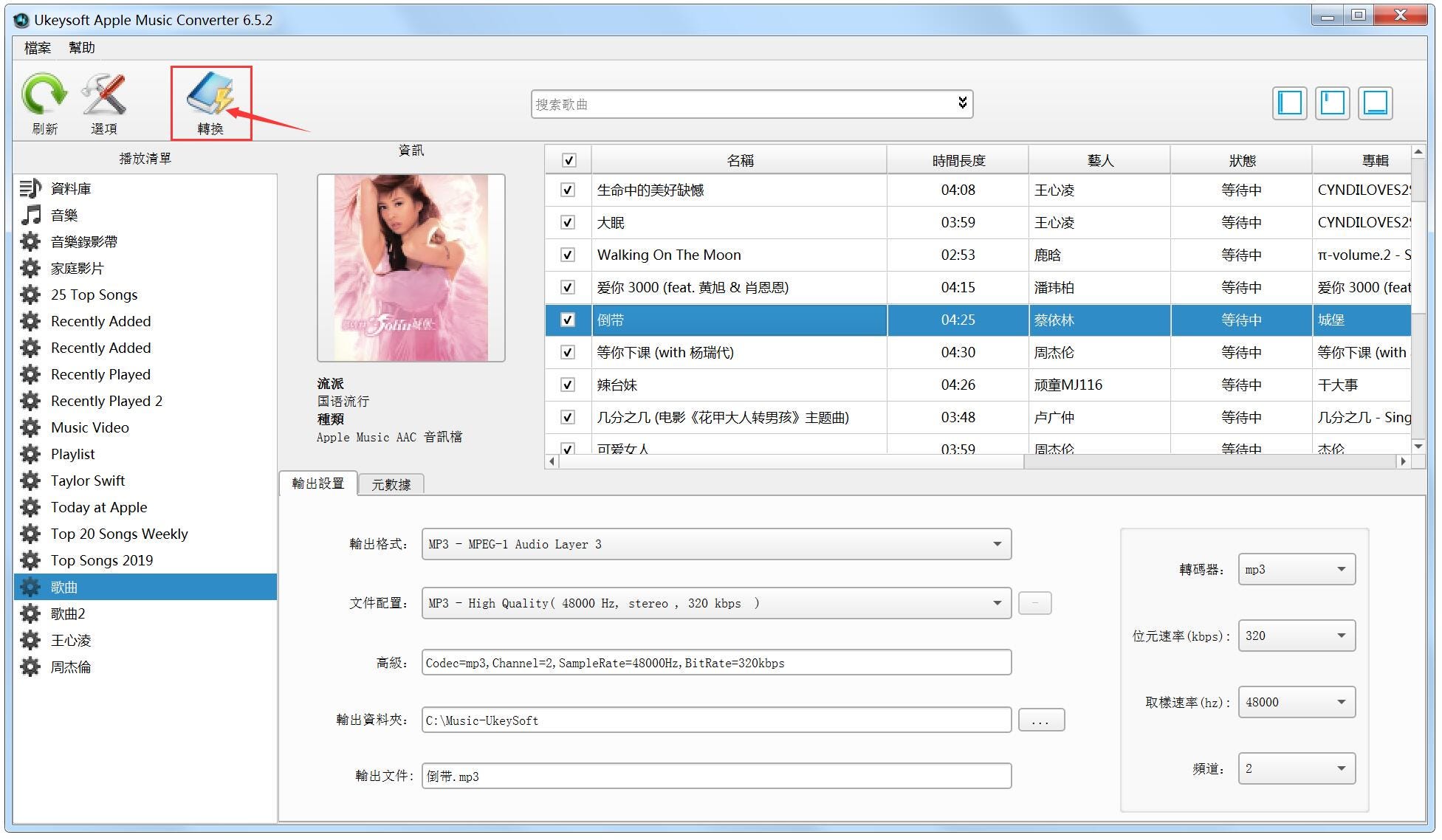Uncheck 大眠 song checkbox
1442x840 pixels.
click(x=567, y=222)
